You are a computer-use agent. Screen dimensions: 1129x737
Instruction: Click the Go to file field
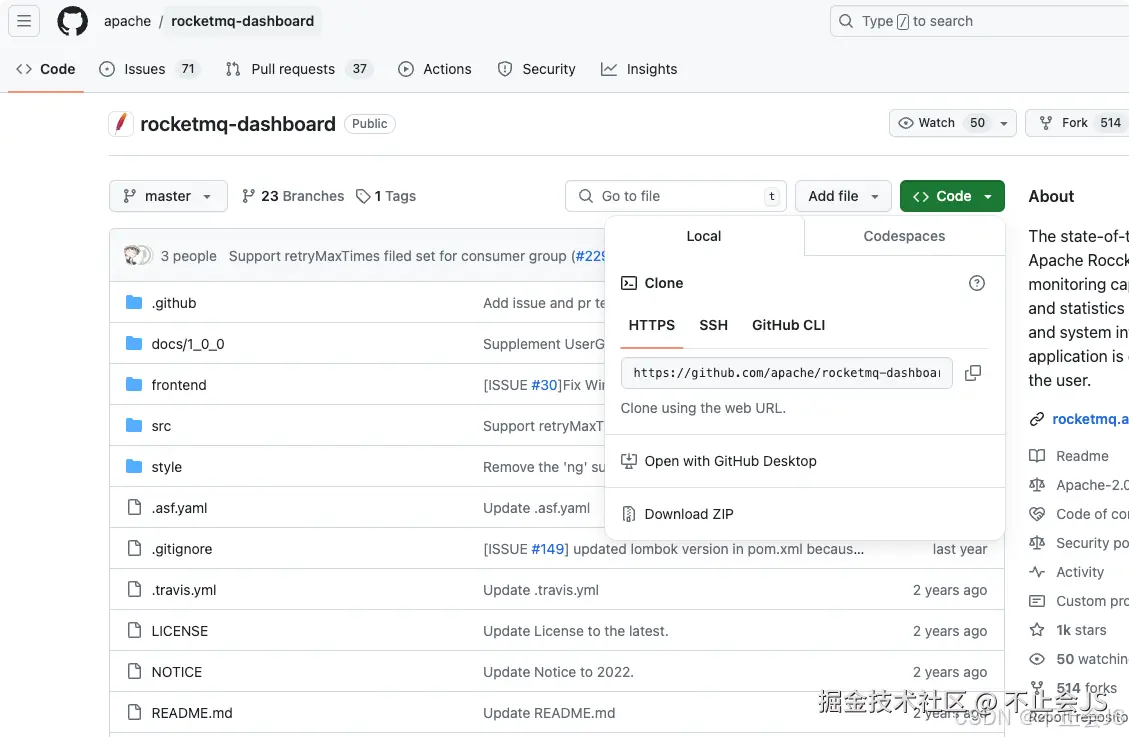tap(676, 196)
